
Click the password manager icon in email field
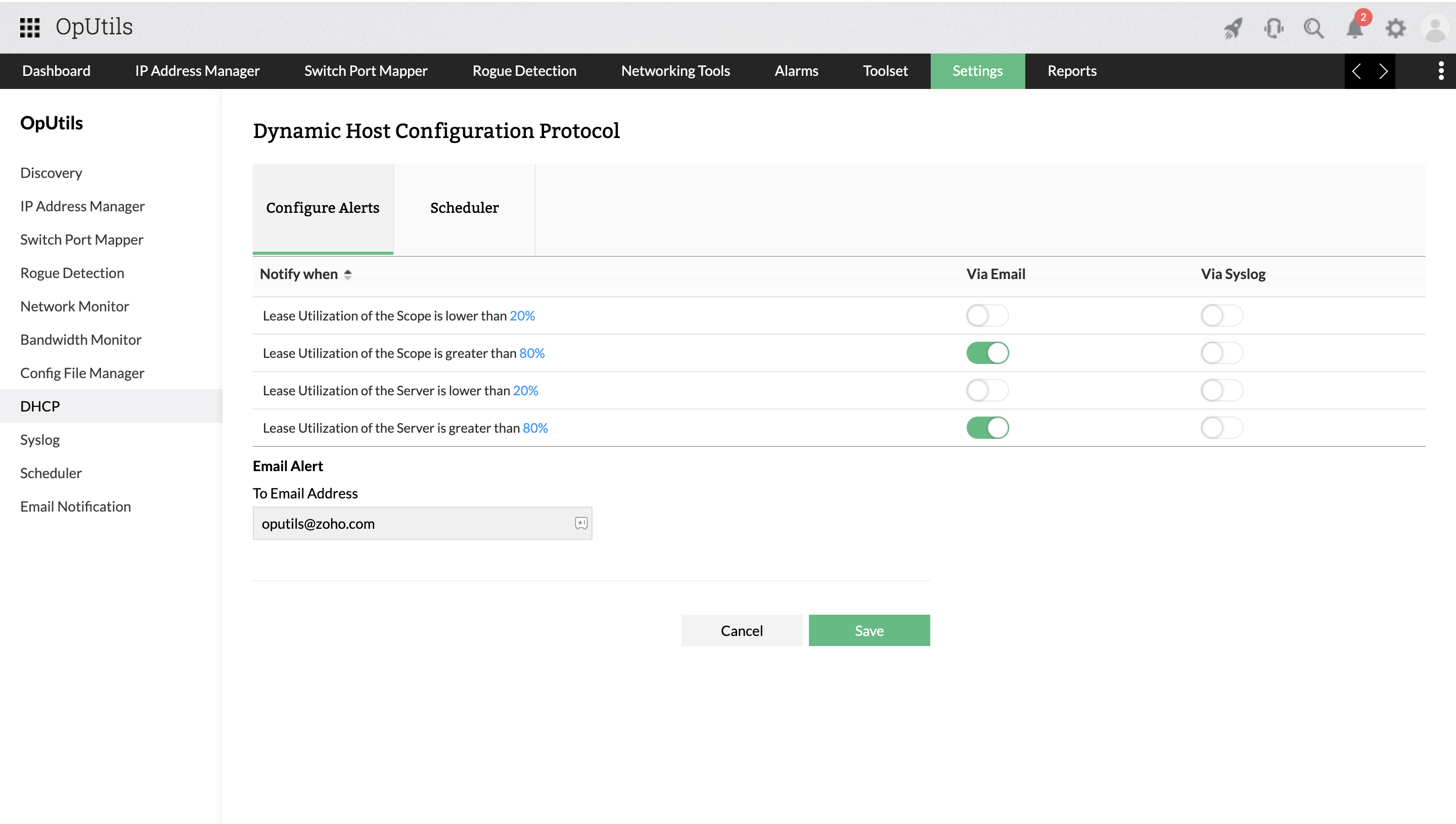coord(581,523)
